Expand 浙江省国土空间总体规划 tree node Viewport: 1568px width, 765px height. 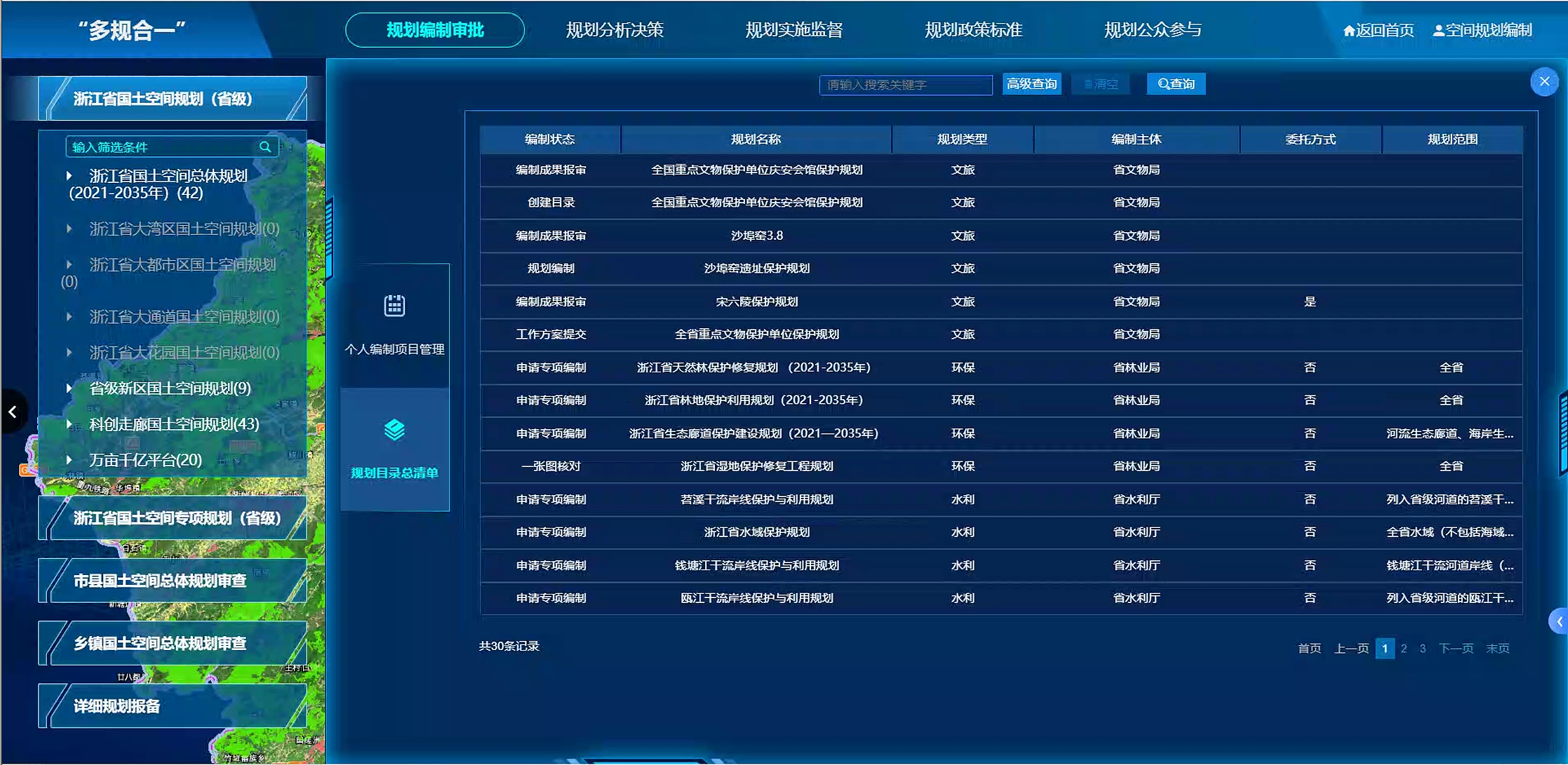tap(69, 175)
